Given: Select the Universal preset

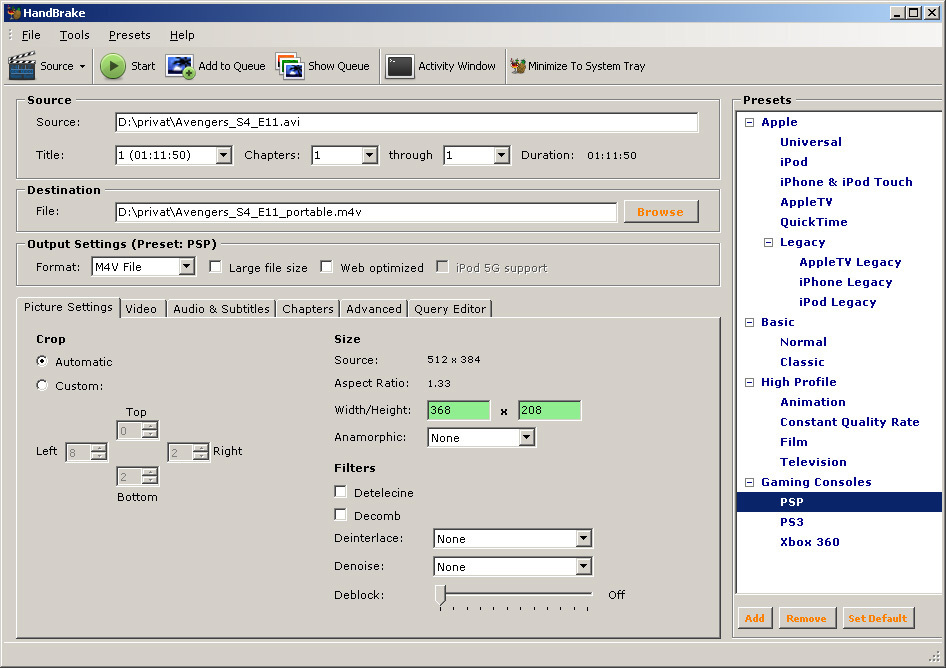Looking at the screenshot, I should pyautogui.click(x=811, y=142).
